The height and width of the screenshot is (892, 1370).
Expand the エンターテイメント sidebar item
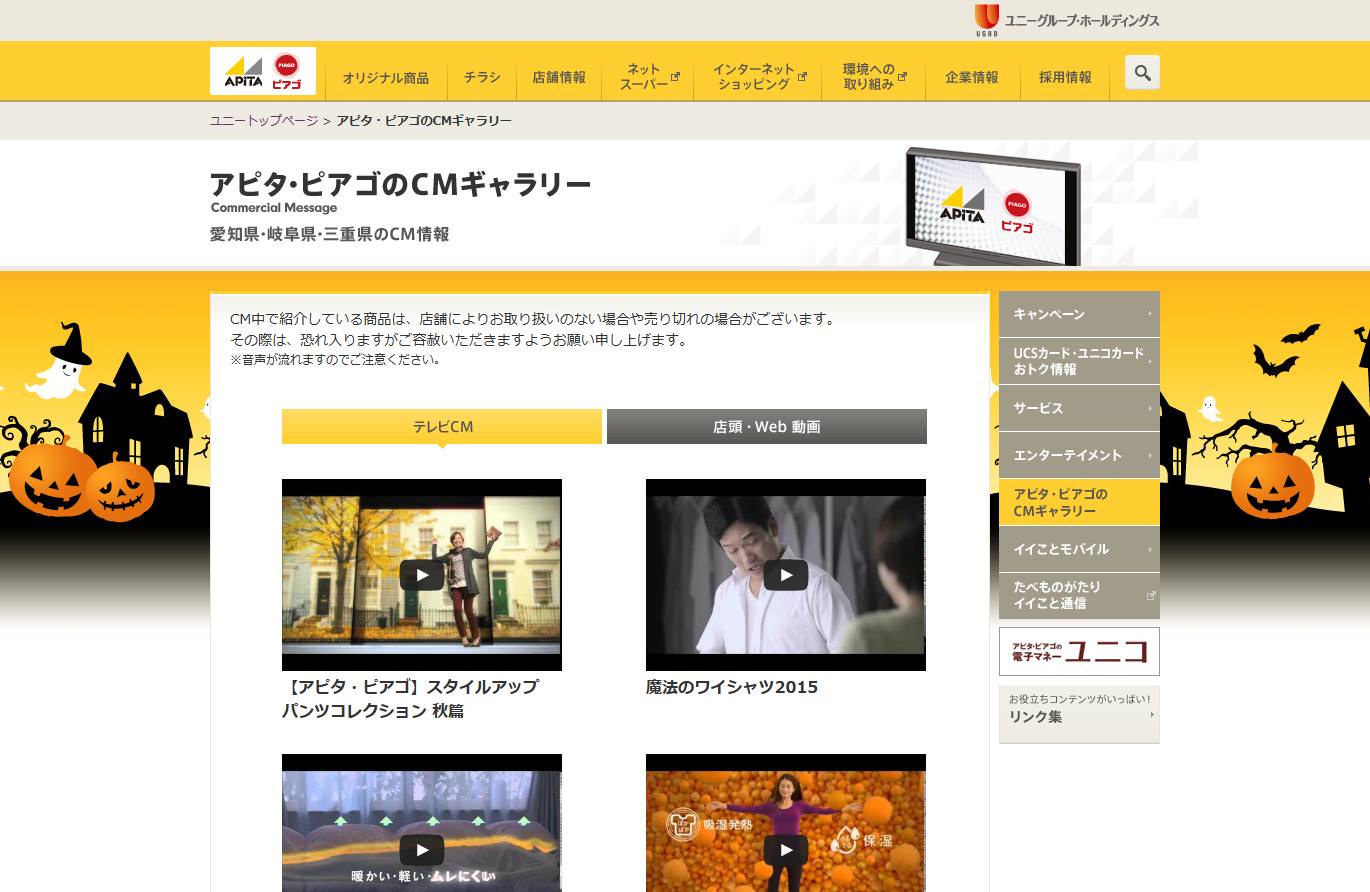coord(1079,455)
